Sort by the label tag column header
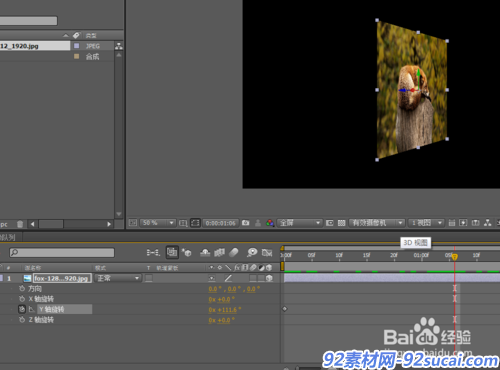 [77, 35]
